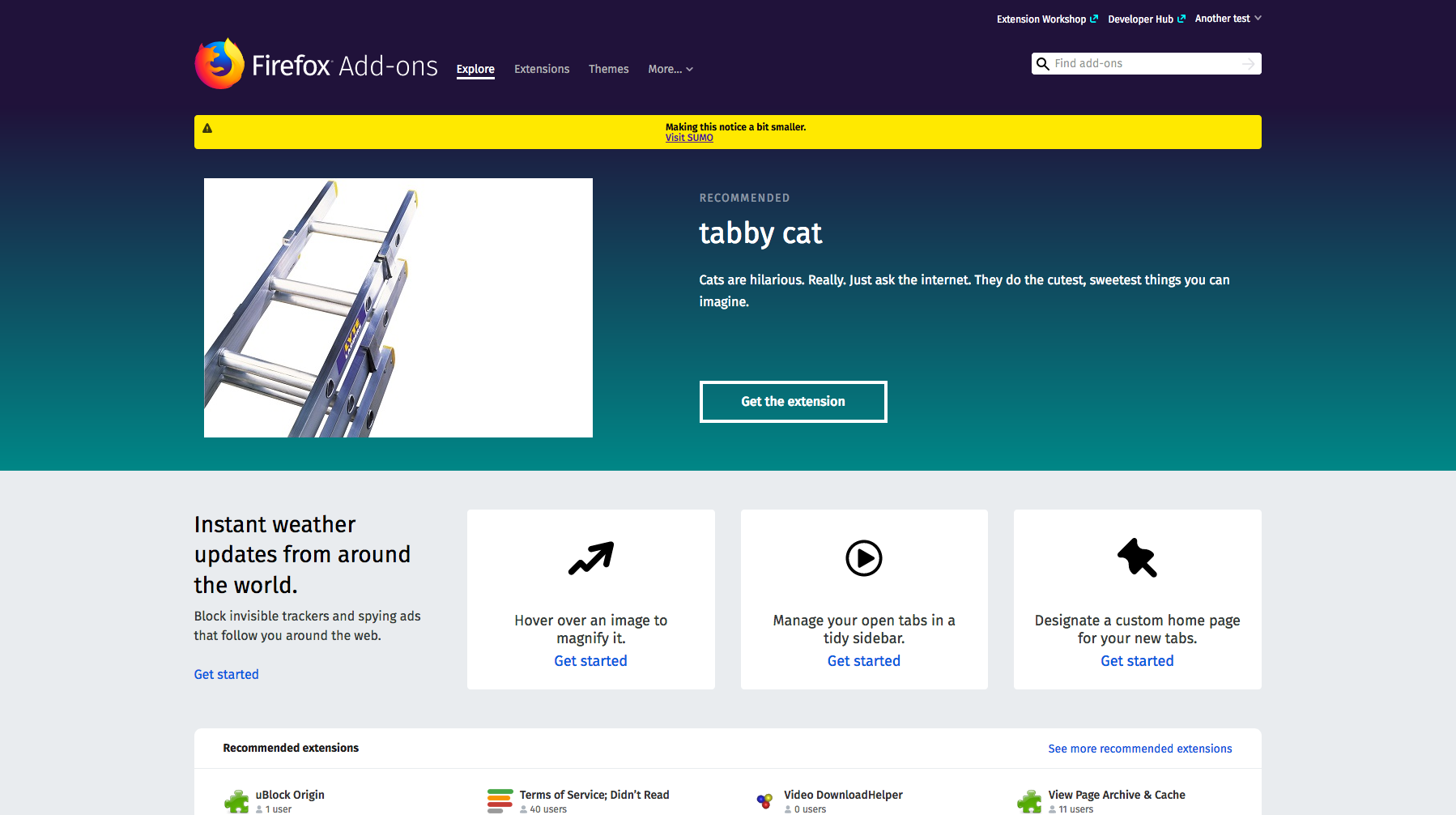Click Get started under Instant weather
The image size is (1456, 815).
pos(227,674)
